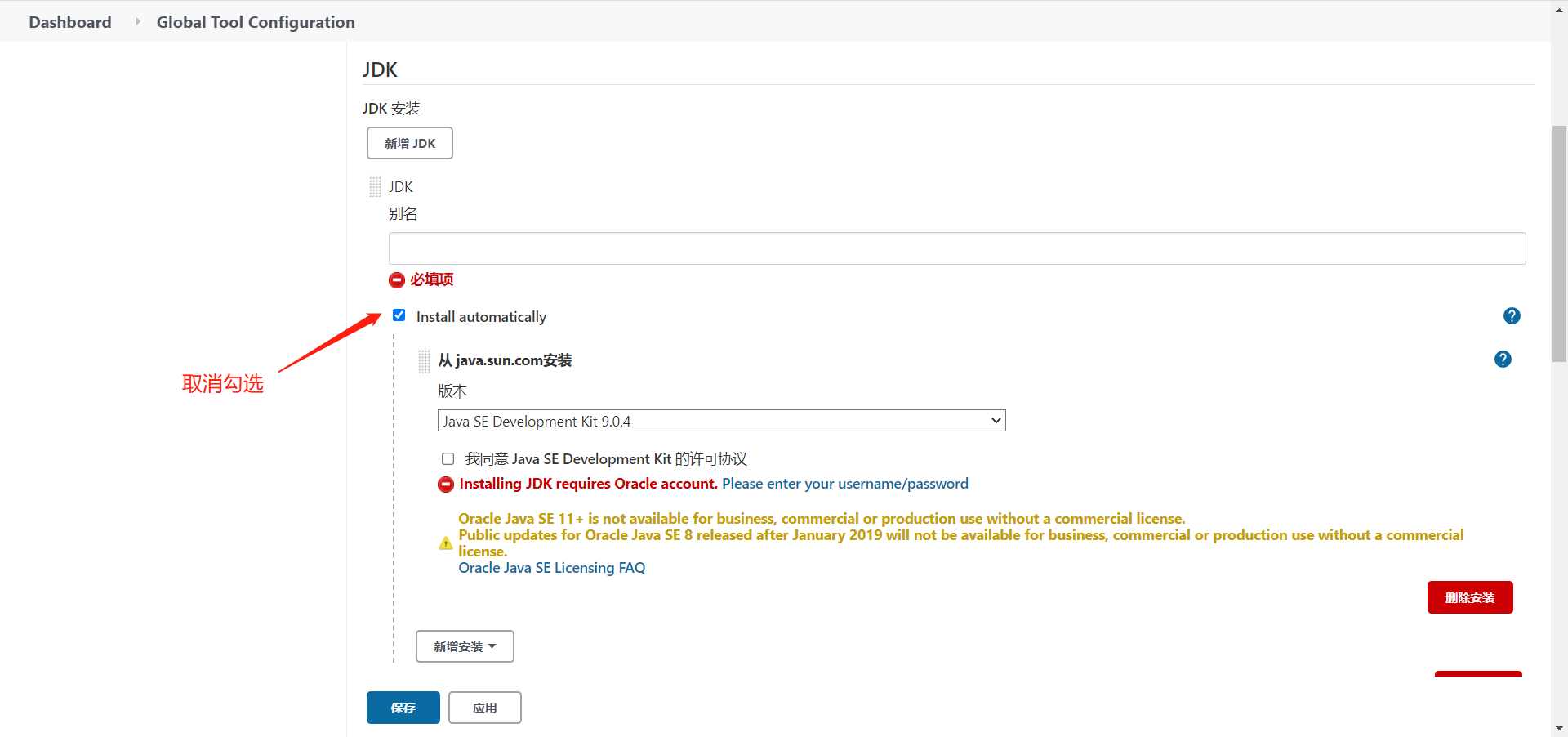Focus the 别名 alias input field
This screenshot has height=737, width=1568.
pyautogui.click(x=957, y=248)
